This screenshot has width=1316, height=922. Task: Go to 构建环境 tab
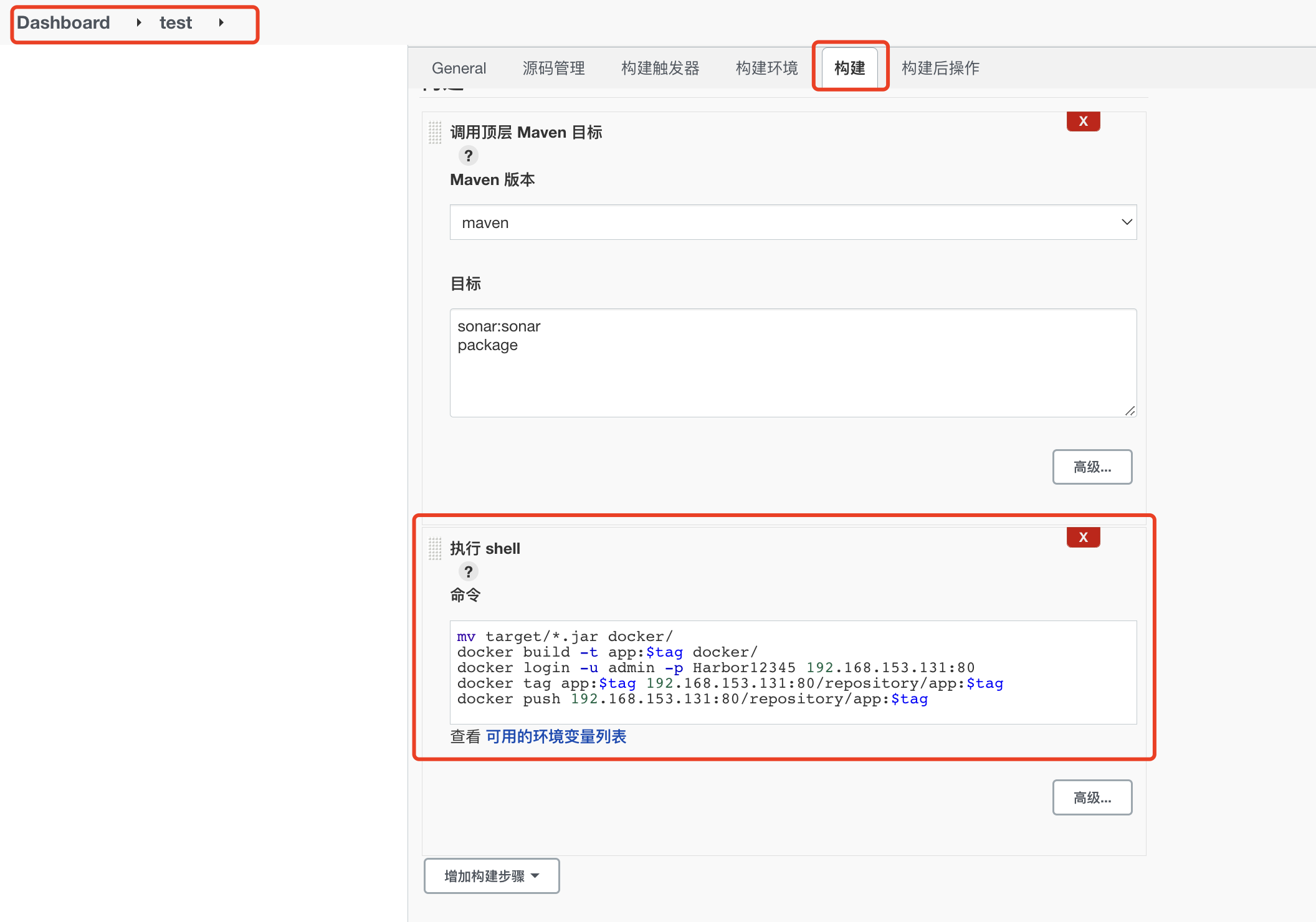click(766, 68)
